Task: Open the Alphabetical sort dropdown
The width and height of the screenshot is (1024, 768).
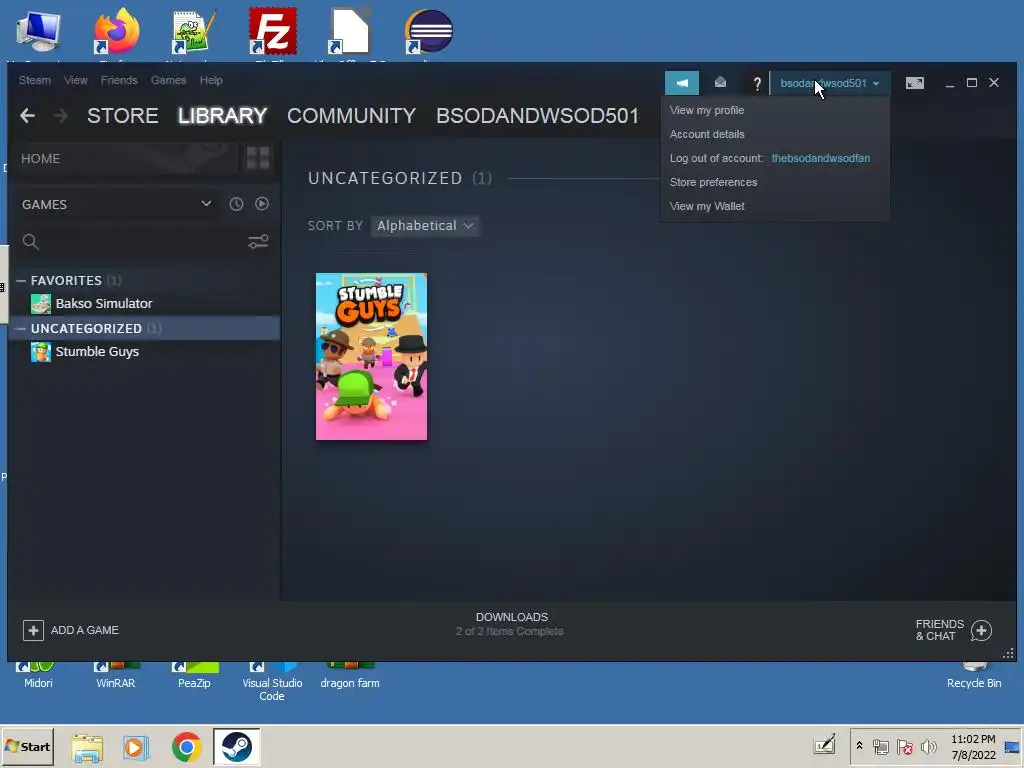Action: coord(425,226)
